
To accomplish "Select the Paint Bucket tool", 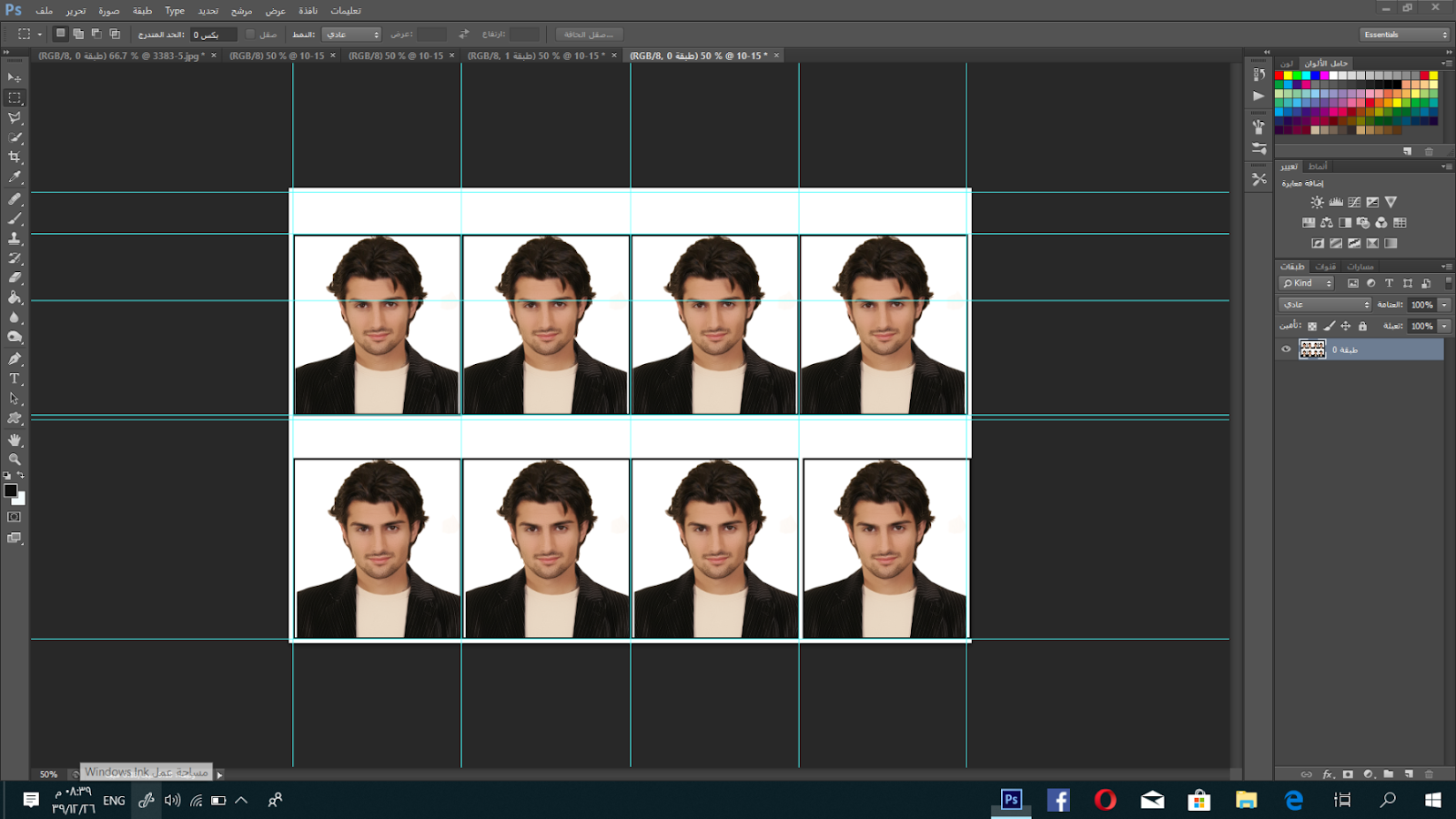I will coord(15,298).
